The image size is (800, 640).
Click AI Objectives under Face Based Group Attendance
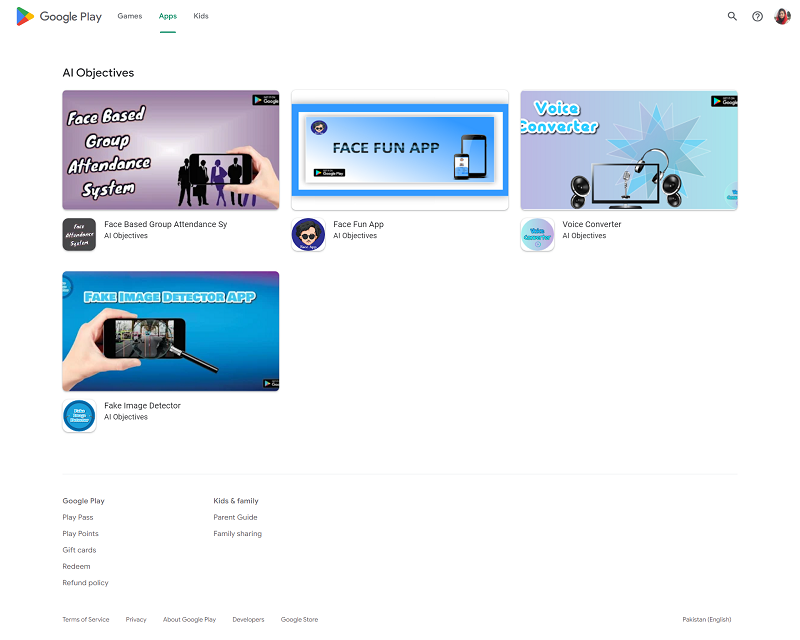126,236
